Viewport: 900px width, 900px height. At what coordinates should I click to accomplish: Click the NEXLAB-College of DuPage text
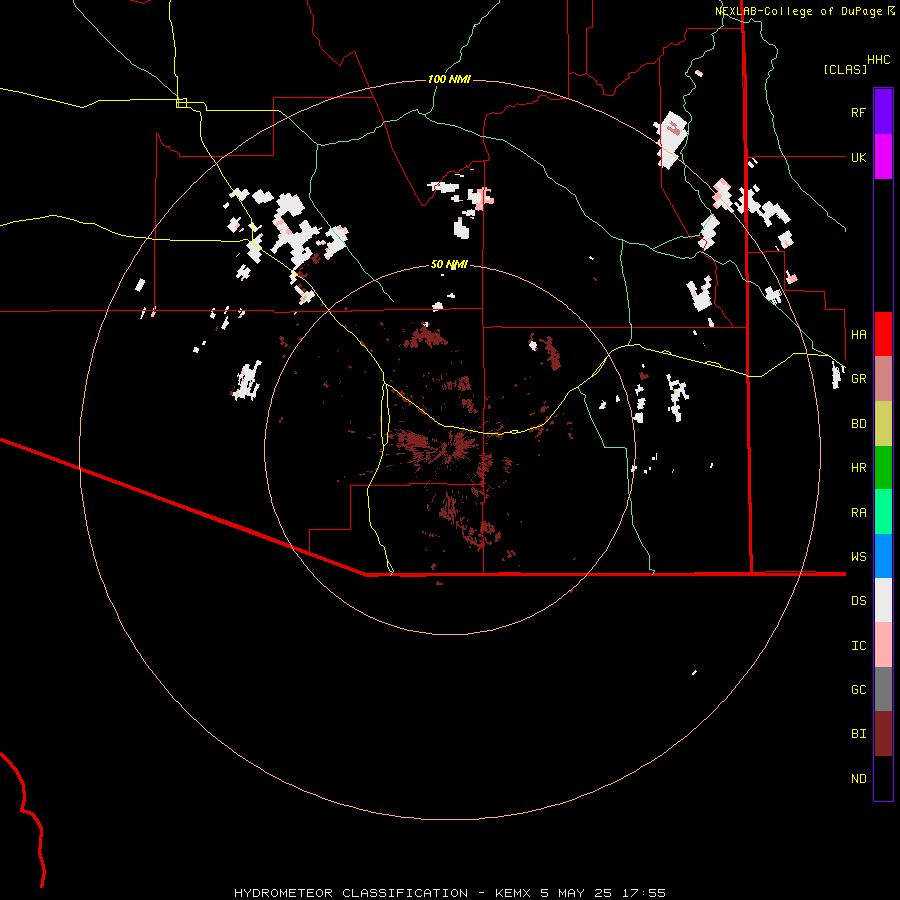tap(798, 11)
